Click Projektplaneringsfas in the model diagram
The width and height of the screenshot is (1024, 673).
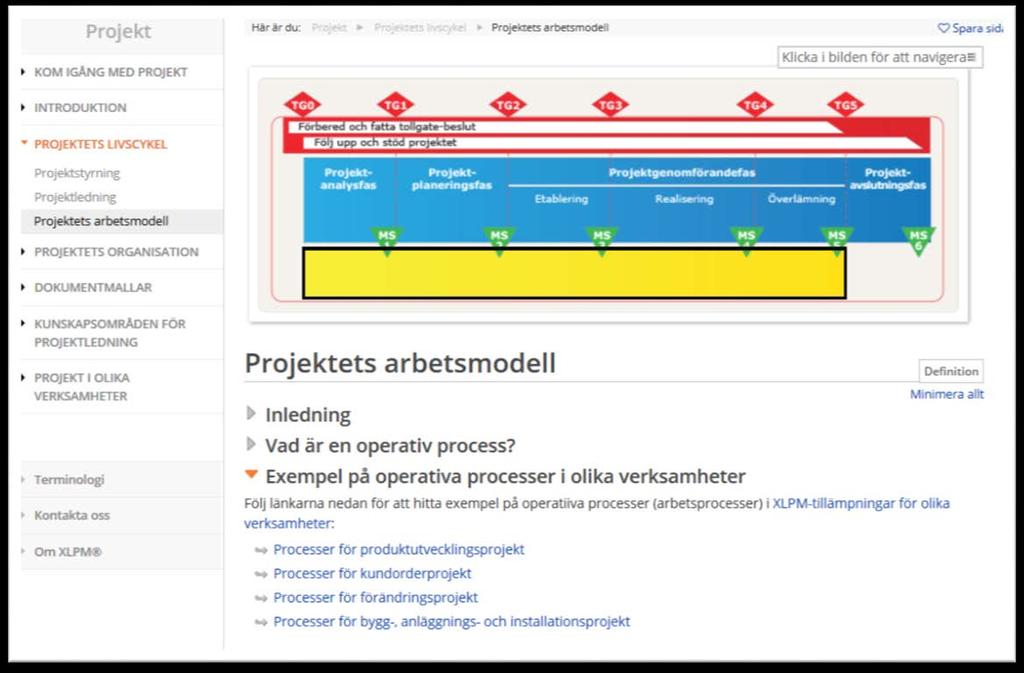click(451, 179)
